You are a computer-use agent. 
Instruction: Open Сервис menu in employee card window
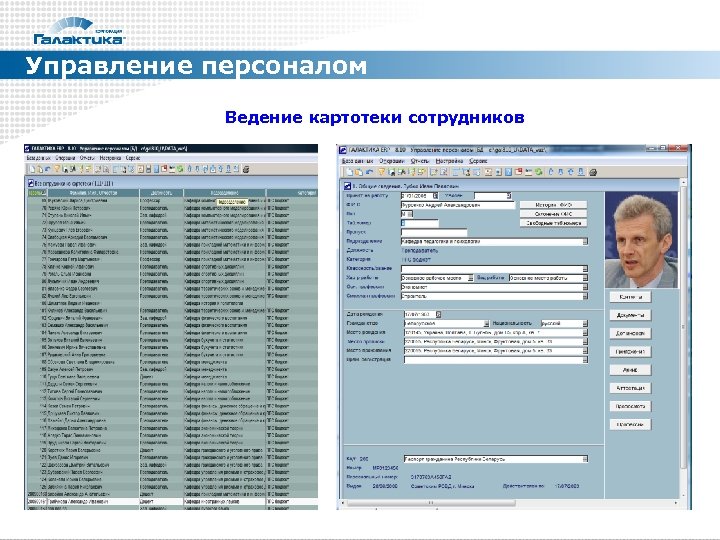pos(478,161)
